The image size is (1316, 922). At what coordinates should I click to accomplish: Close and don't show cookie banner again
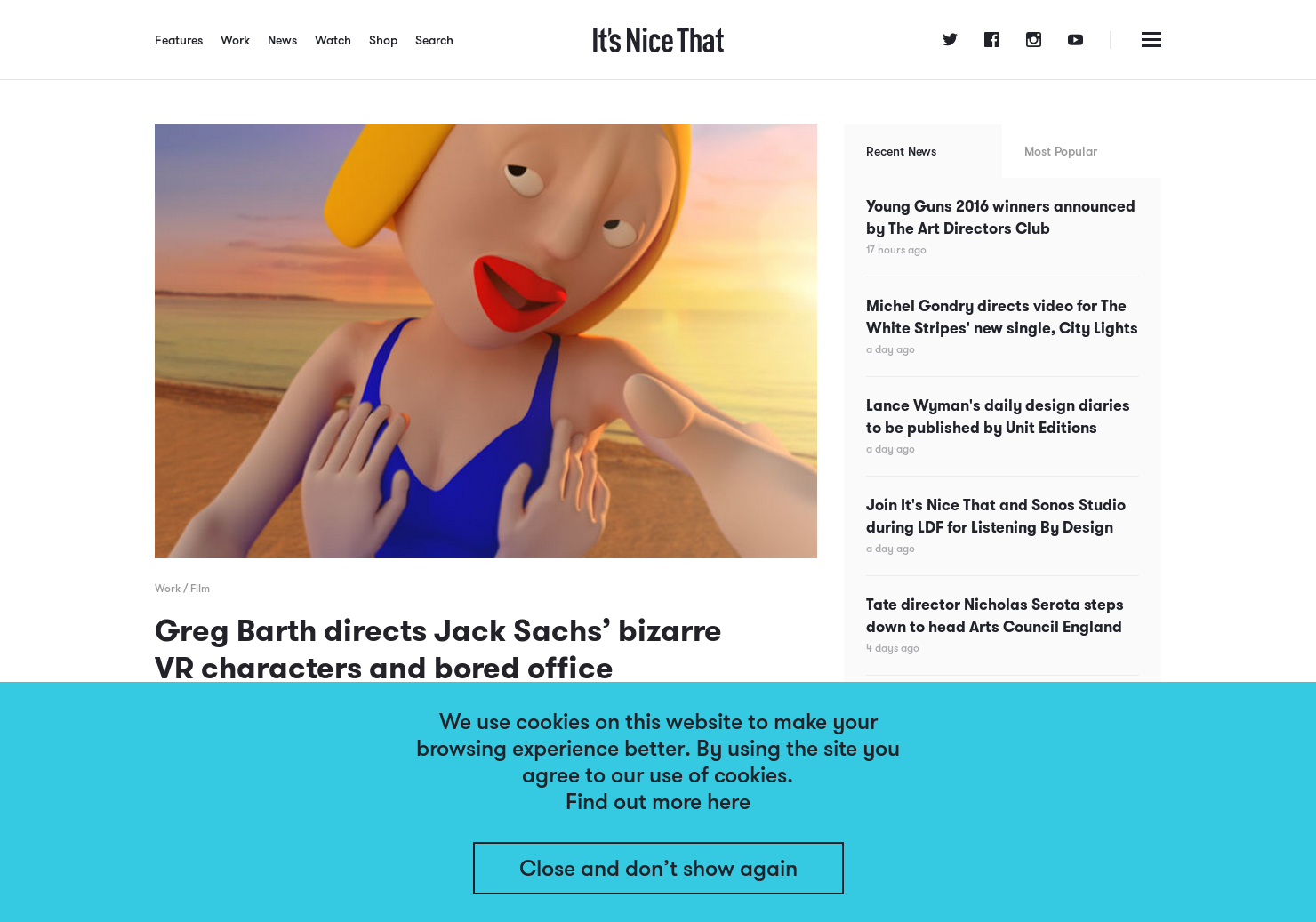[x=658, y=869]
